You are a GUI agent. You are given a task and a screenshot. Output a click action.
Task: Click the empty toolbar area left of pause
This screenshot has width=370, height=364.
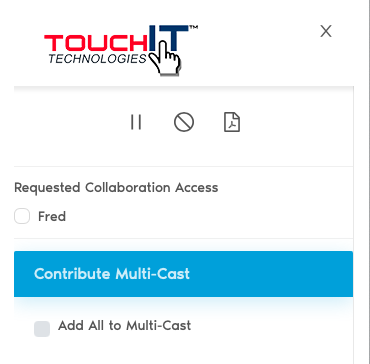click(x=70, y=122)
